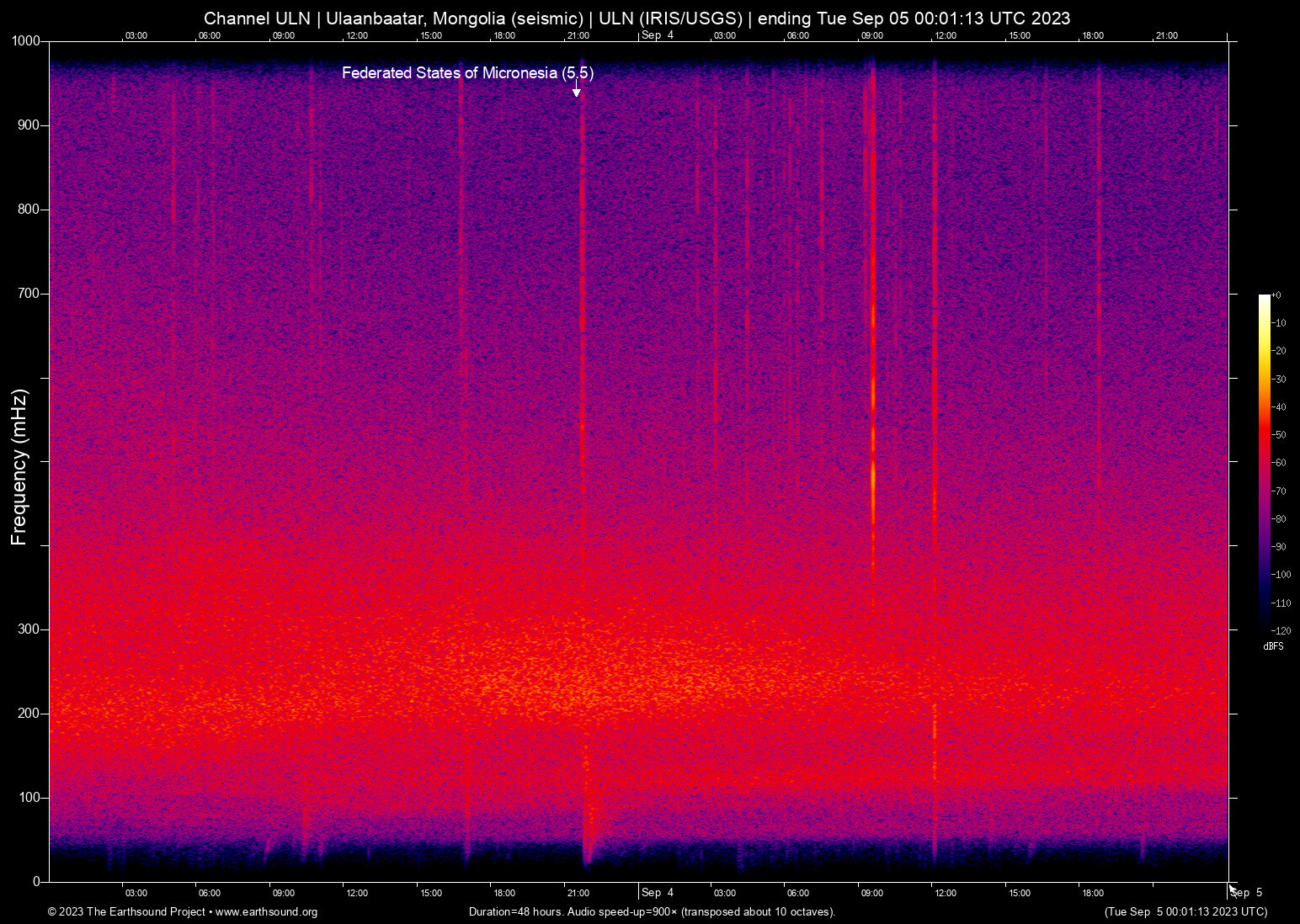Click the vertical streak near 12:00 on Sep 4
The width and height of the screenshot is (1300, 924).
pos(934,463)
